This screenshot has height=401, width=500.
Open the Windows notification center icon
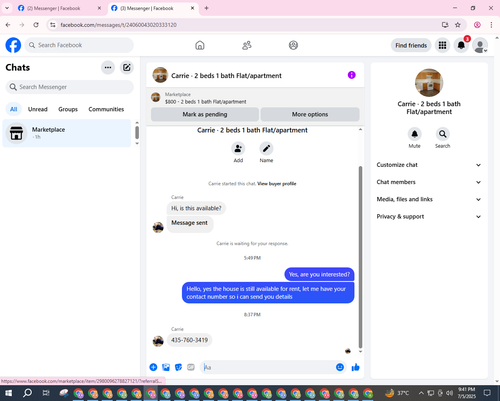coord(487,393)
